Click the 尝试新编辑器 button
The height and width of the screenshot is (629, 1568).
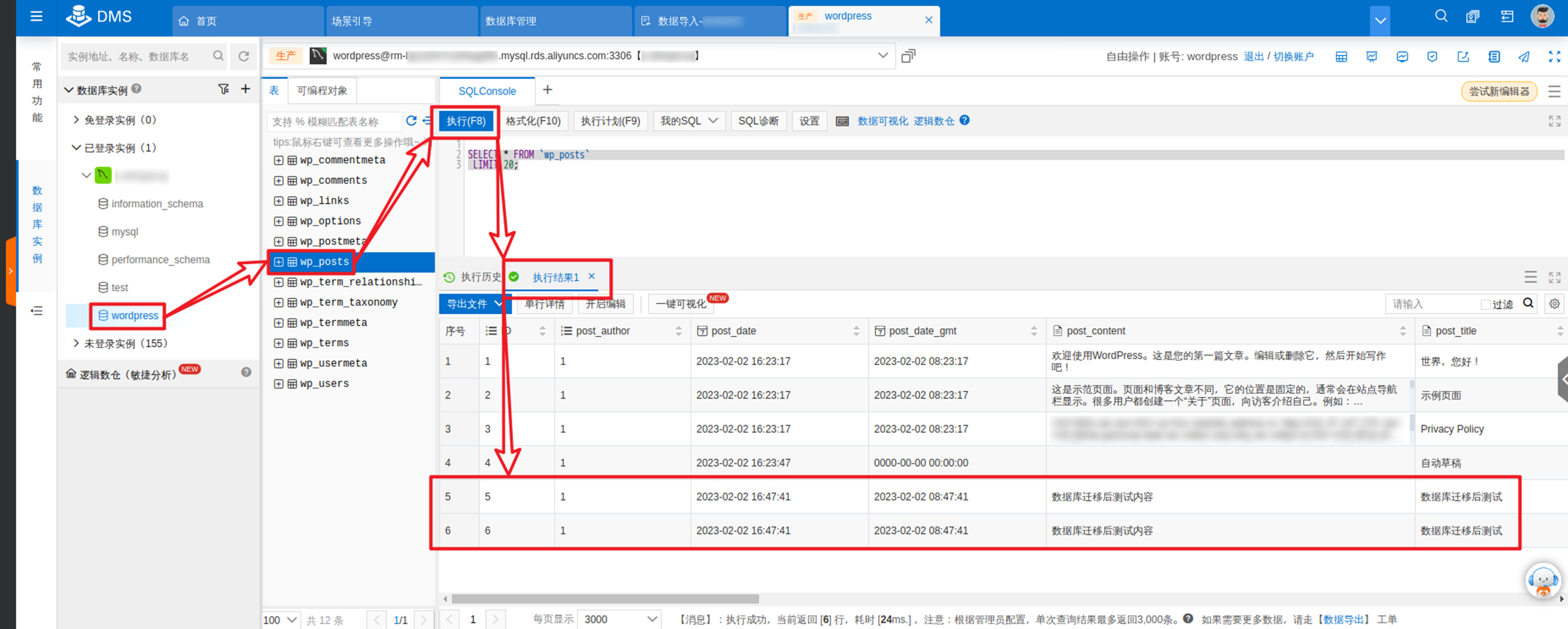1498,91
